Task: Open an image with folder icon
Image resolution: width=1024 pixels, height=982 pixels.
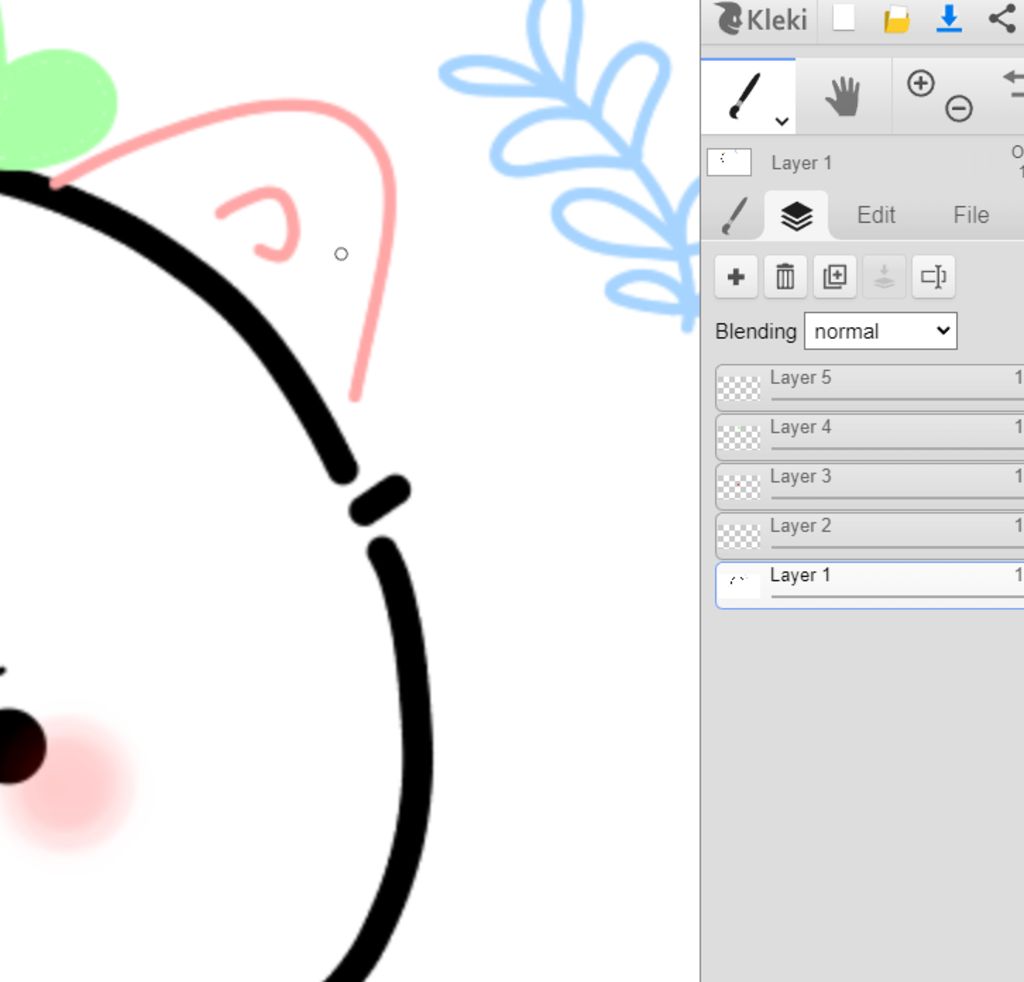Action: click(x=897, y=19)
